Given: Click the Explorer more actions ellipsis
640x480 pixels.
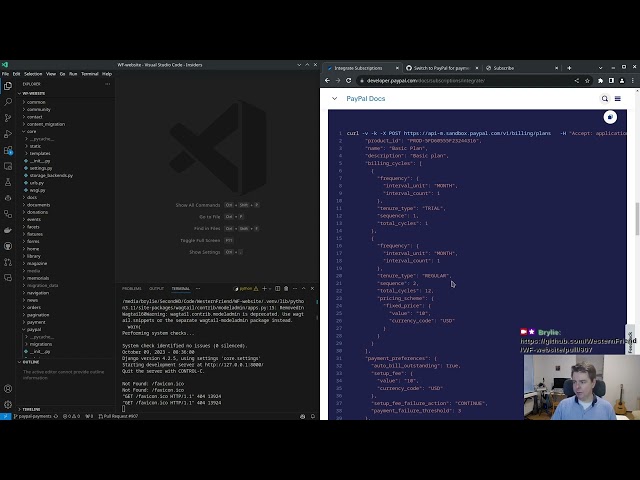Looking at the screenshot, I should click(x=107, y=84).
